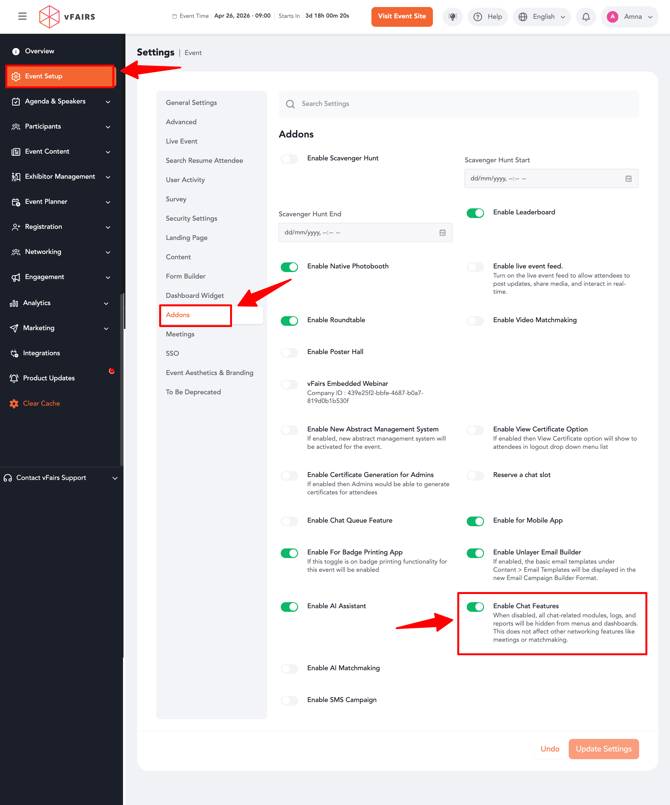Click the lightbulb icon in header
The width and height of the screenshot is (670, 805).
coord(453,17)
